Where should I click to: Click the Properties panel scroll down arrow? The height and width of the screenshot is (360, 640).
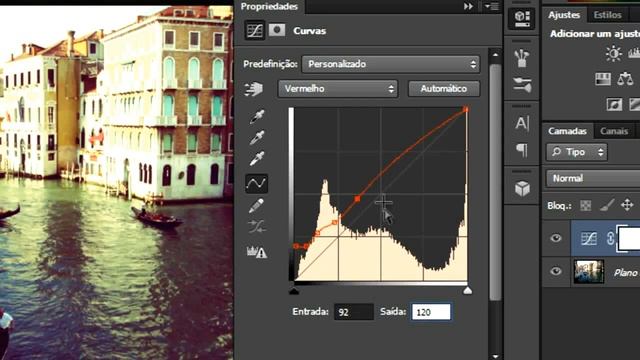(495, 356)
